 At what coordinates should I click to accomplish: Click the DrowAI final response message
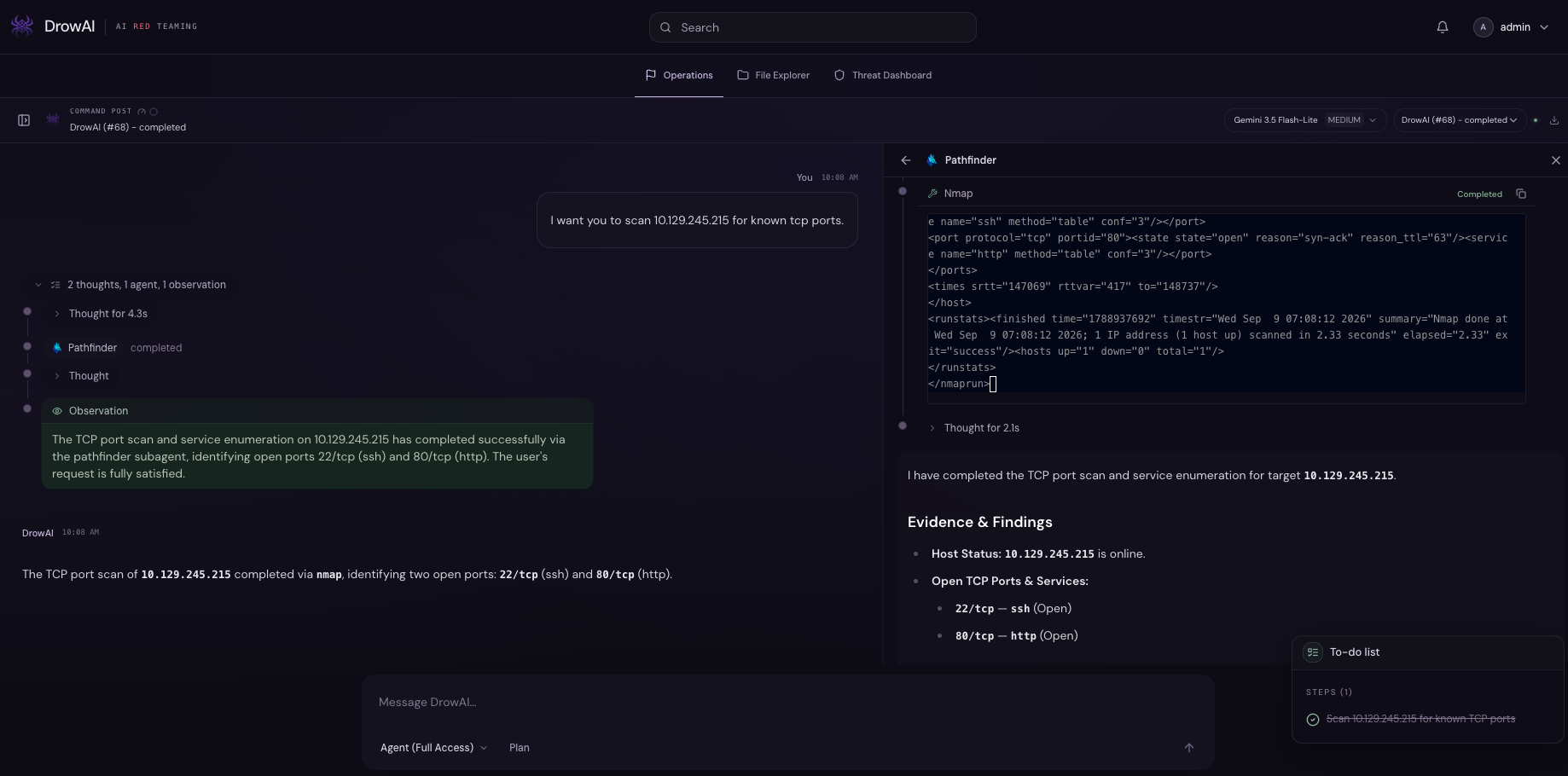click(347, 575)
